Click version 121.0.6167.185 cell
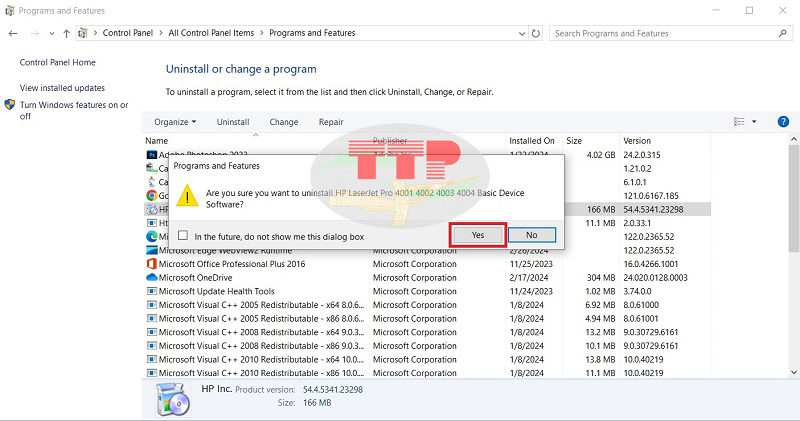The height and width of the screenshot is (421, 800). [651, 195]
